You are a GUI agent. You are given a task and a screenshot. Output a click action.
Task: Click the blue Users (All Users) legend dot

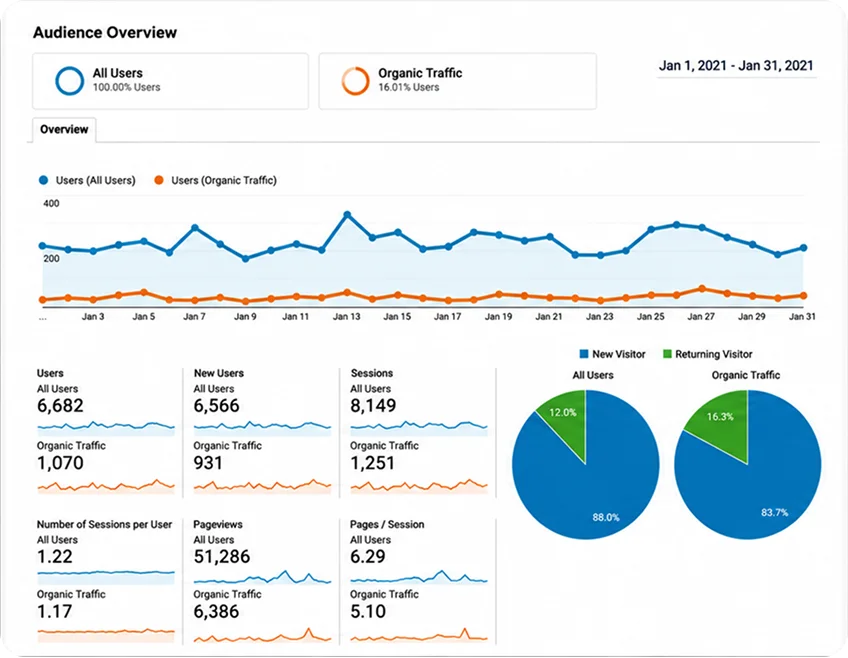43,180
